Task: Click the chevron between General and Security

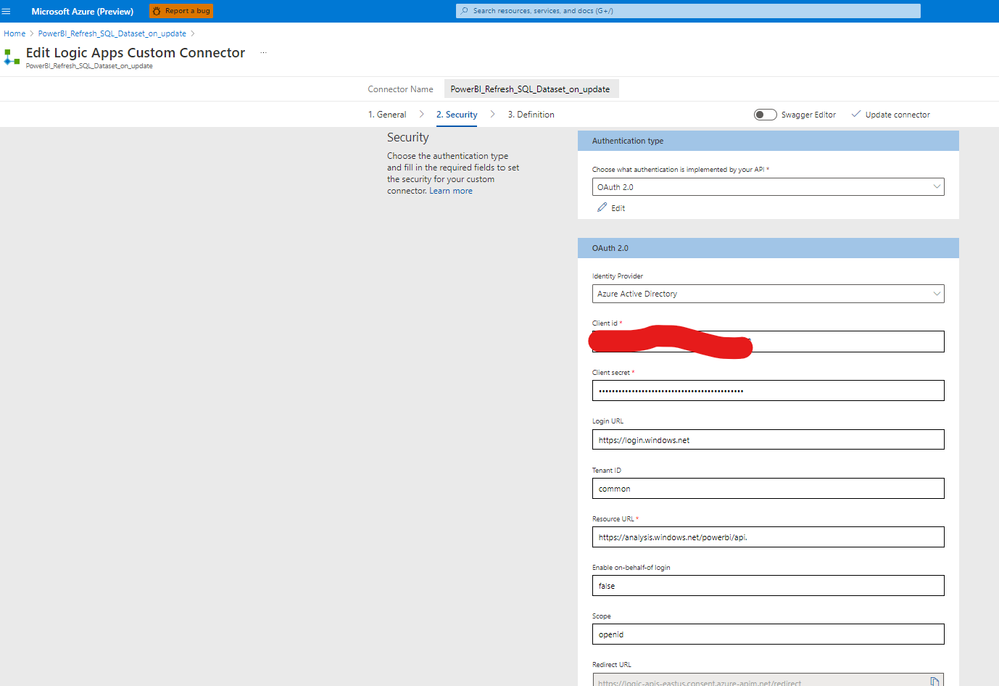Action: pos(421,114)
